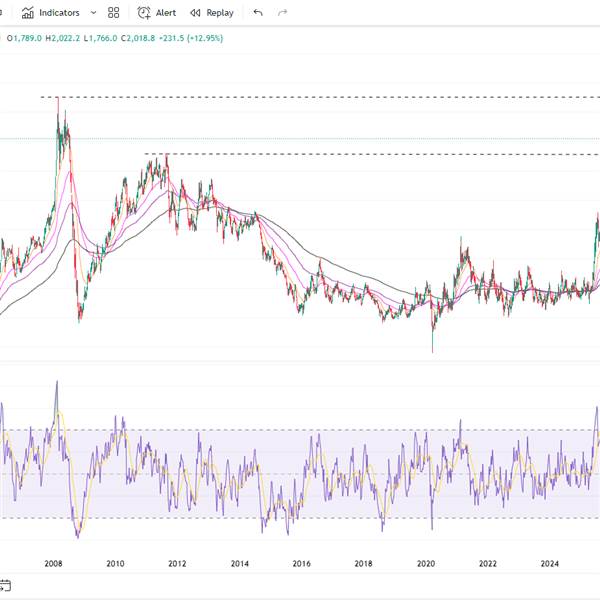This screenshot has width=600, height=600.
Task: Select the 2022 time axis label
Action: pyautogui.click(x=488, y=564)
